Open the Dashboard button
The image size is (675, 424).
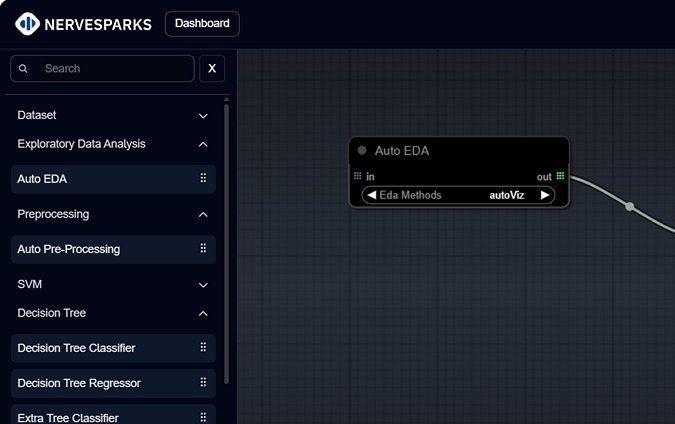(x=202, y=23)
